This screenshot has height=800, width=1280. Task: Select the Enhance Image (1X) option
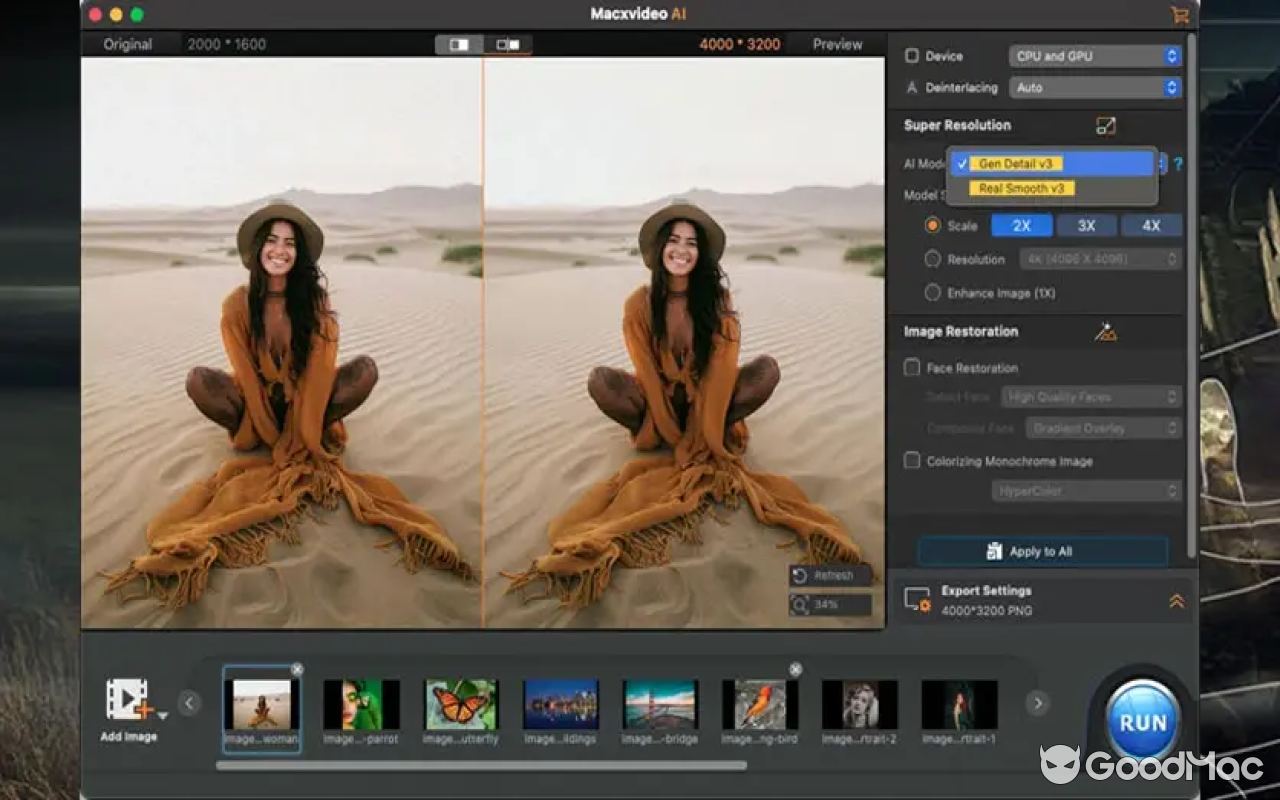(x=932, y=293)
